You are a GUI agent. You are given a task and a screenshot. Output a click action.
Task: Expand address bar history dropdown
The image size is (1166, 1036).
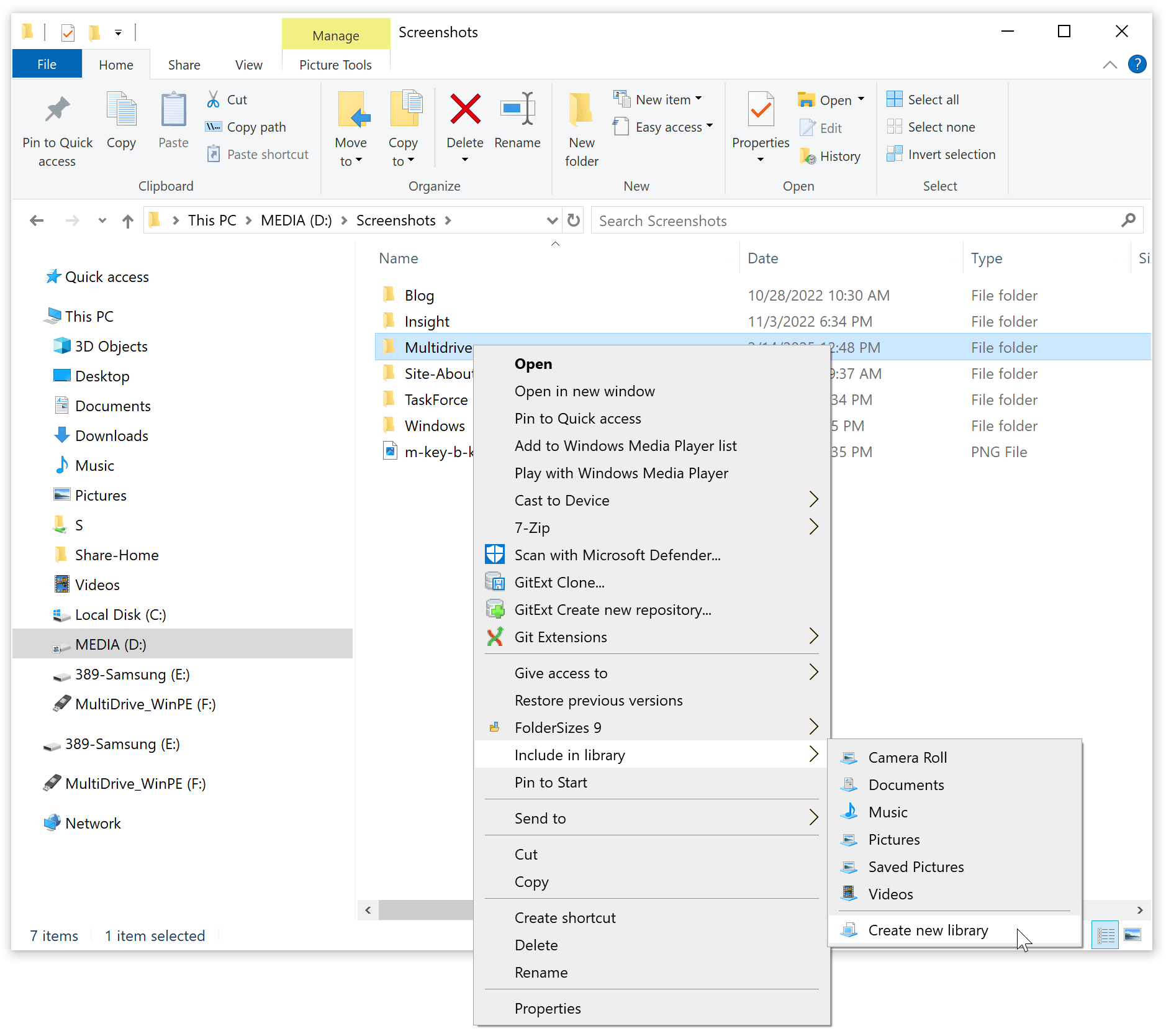[552, 220]
